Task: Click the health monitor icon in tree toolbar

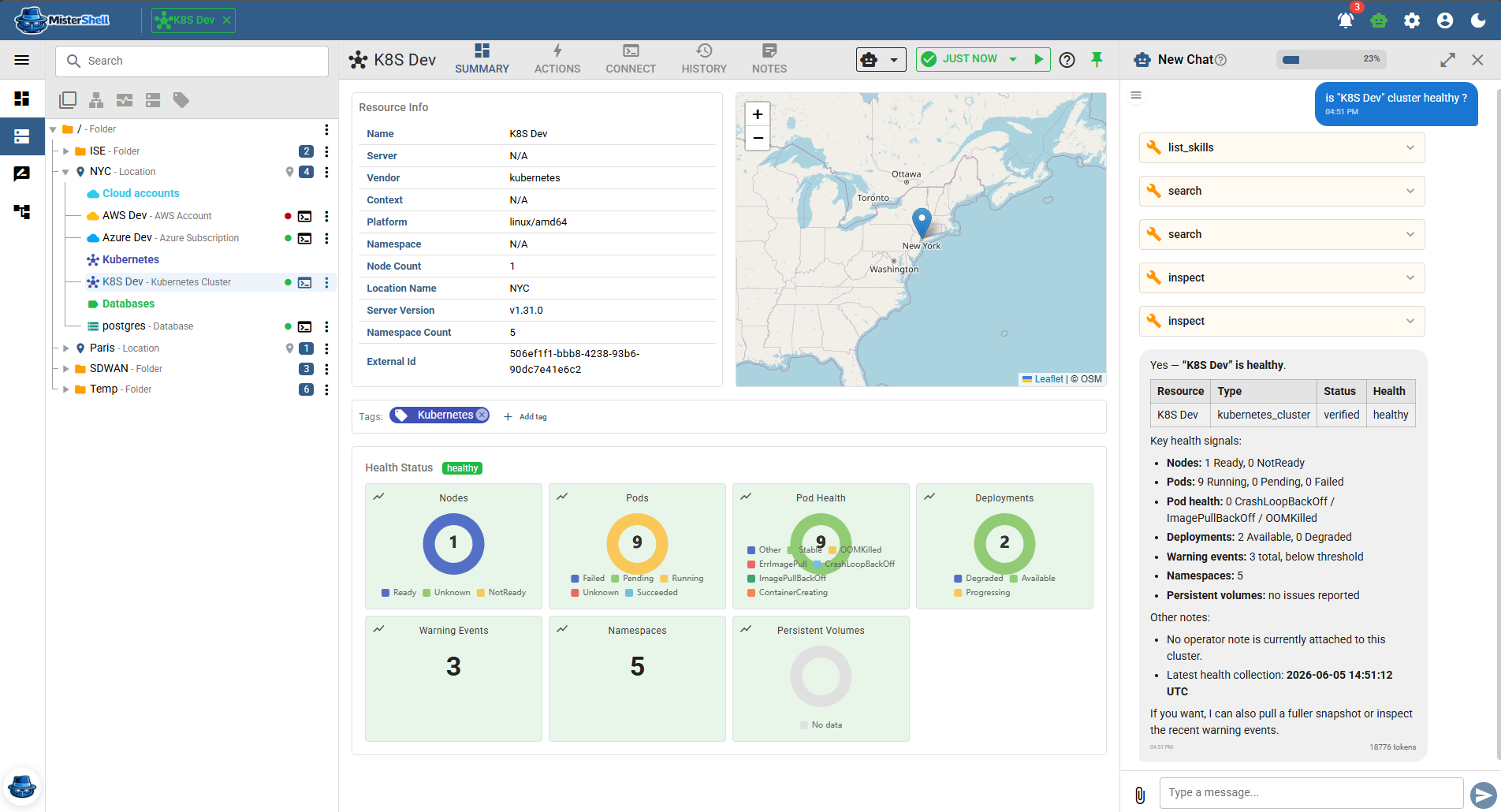Action: click(125, 100)
